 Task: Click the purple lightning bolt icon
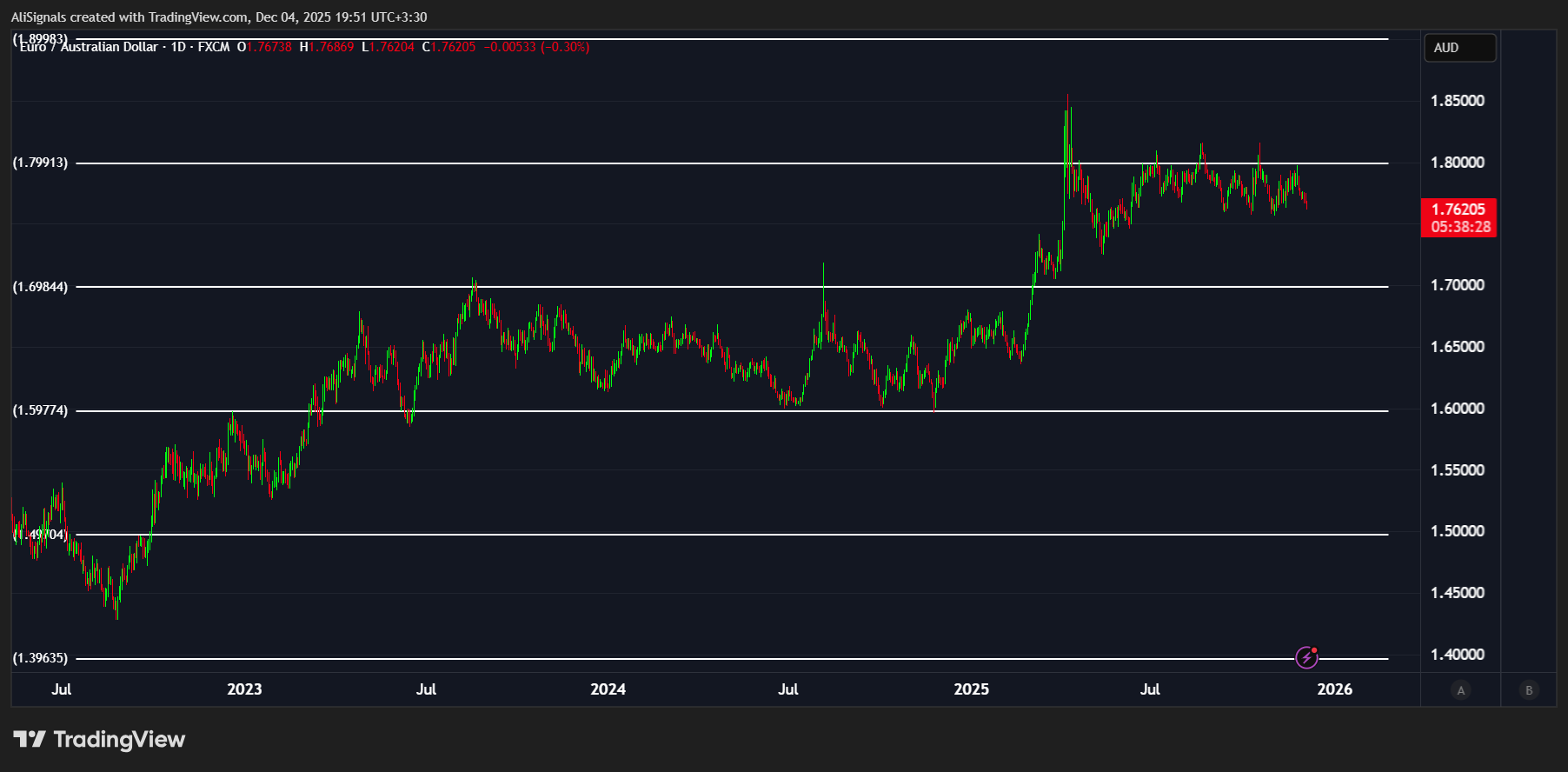(x=1306, y=657)
